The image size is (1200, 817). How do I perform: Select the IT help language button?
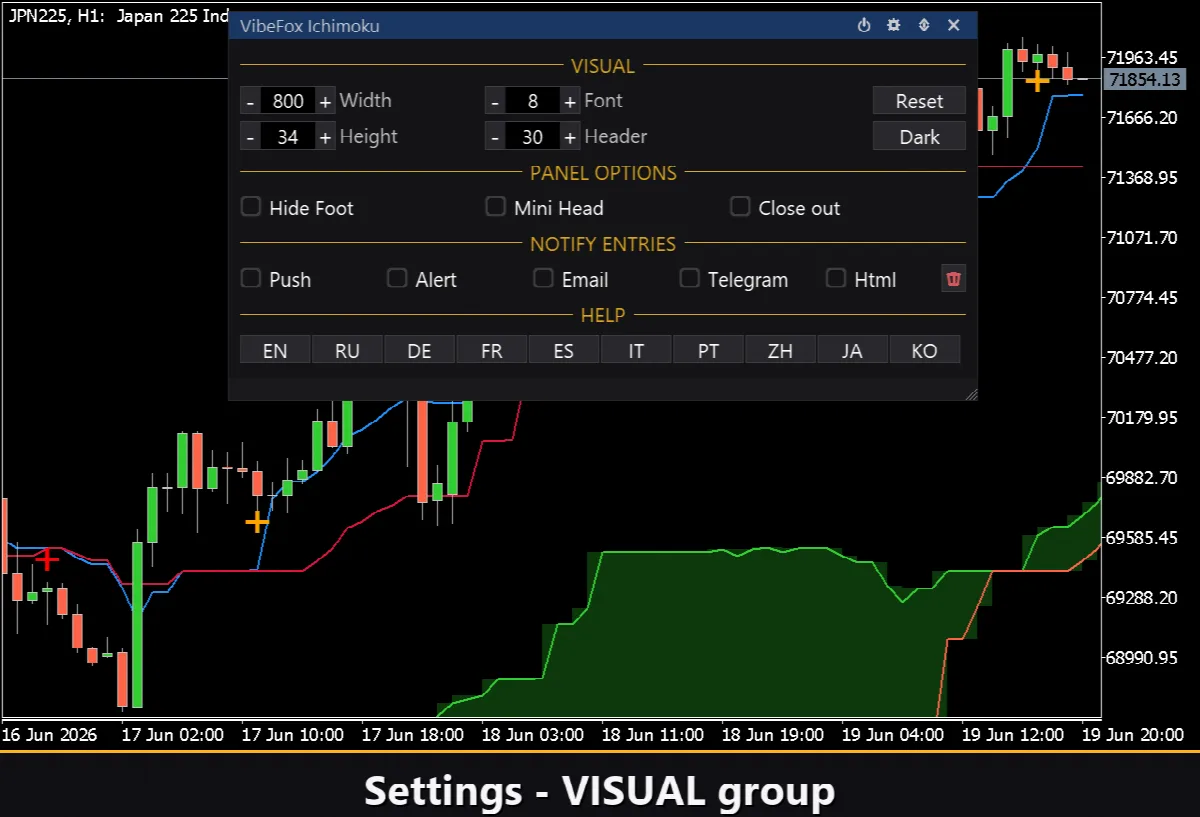(636, 350)
